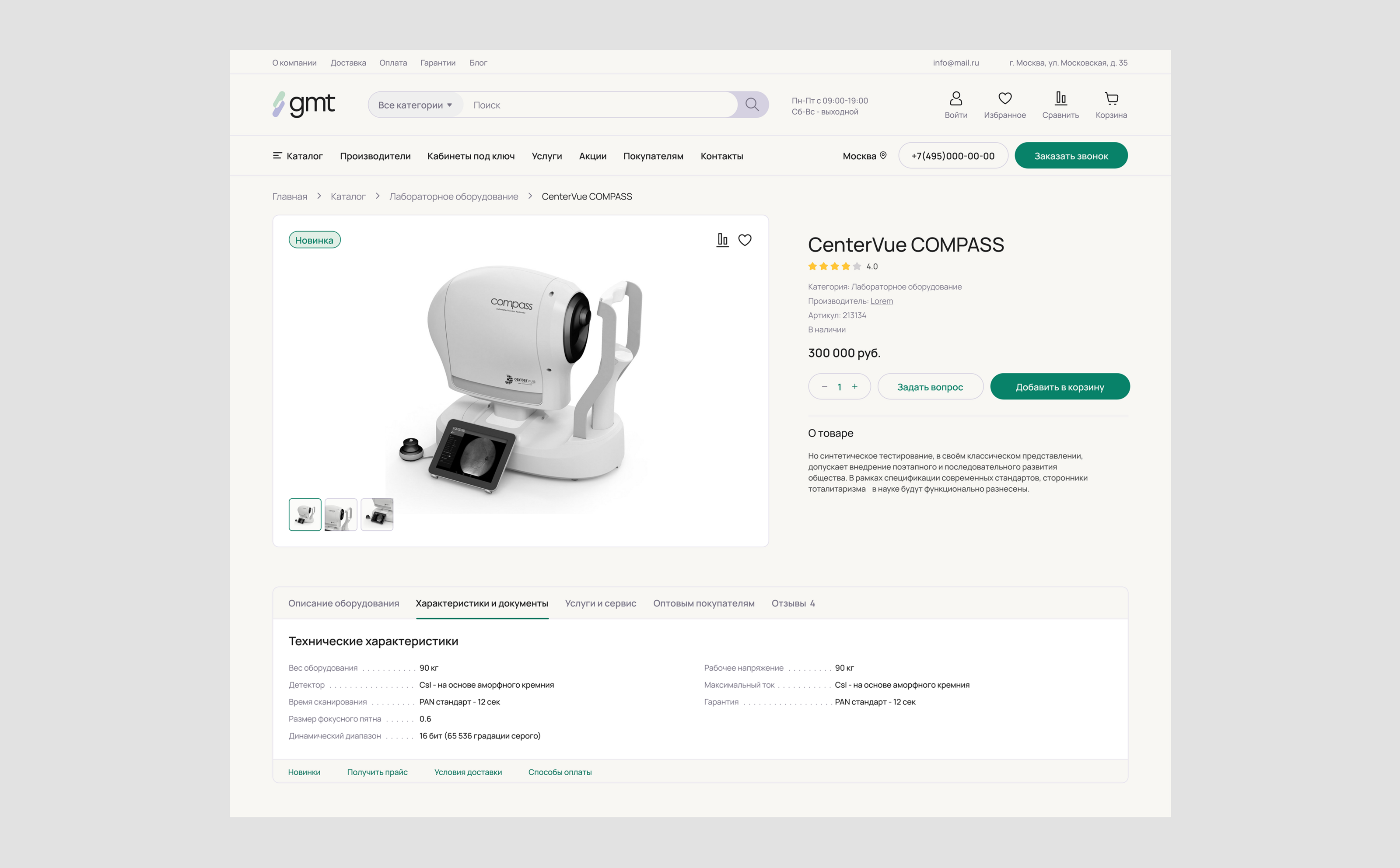Click the search magnifier icon
The image size is (1400, 868).
[751, 105]
